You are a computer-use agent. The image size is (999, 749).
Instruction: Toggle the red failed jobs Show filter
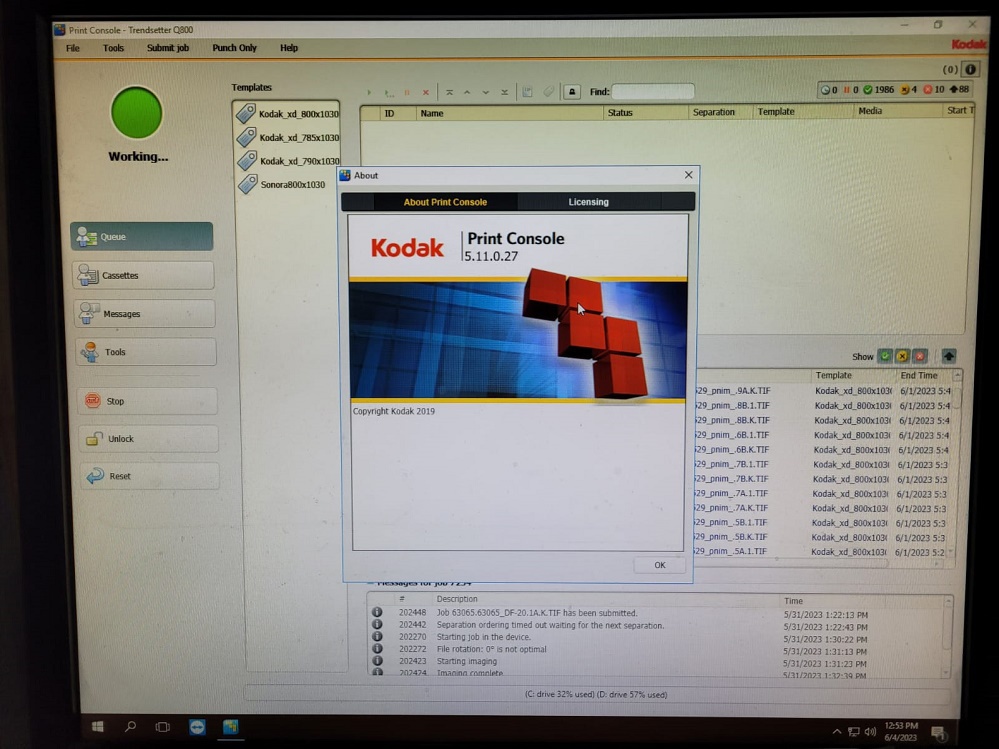coord(919,356)
